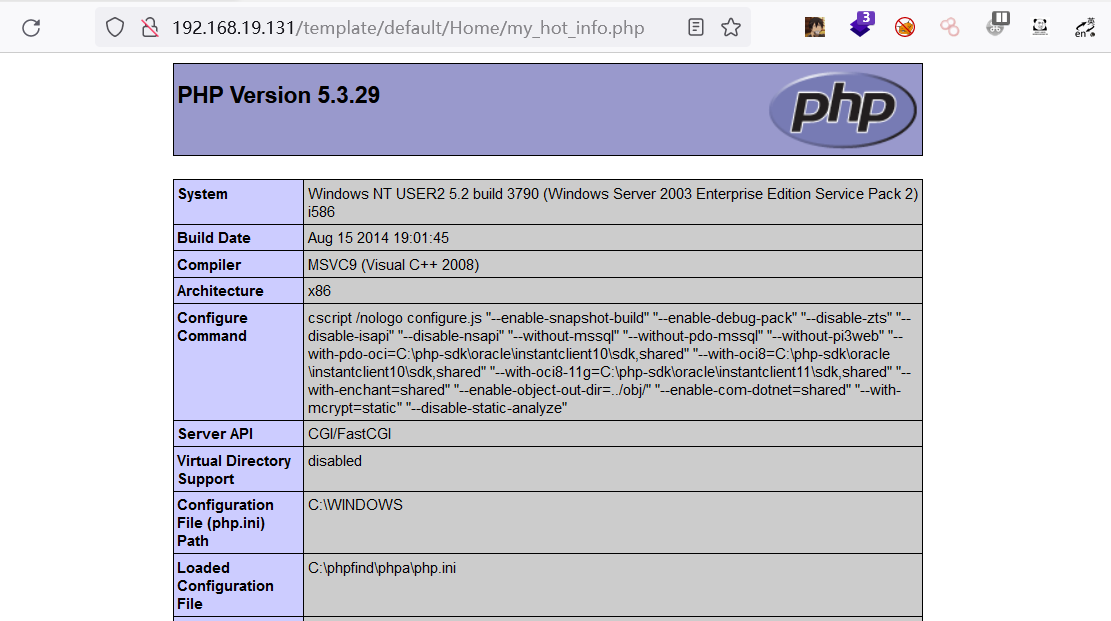Viewport: 1111px width, 621px height.
Task: Open the gray proxy extension with pause badge
Action: pyautogui.click(x=997, y=25)
